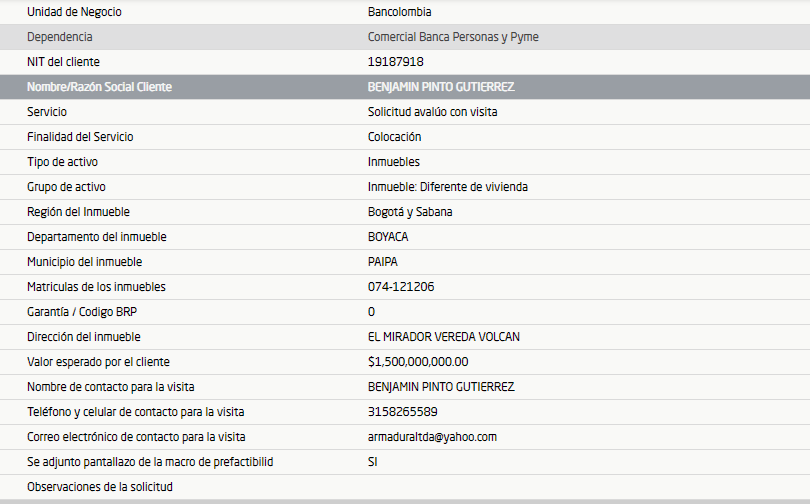Image resolution: width=810 pixels, height=504 pixels.
Task: Select property registration number 074-121206
Action: [x=401, y=287]
